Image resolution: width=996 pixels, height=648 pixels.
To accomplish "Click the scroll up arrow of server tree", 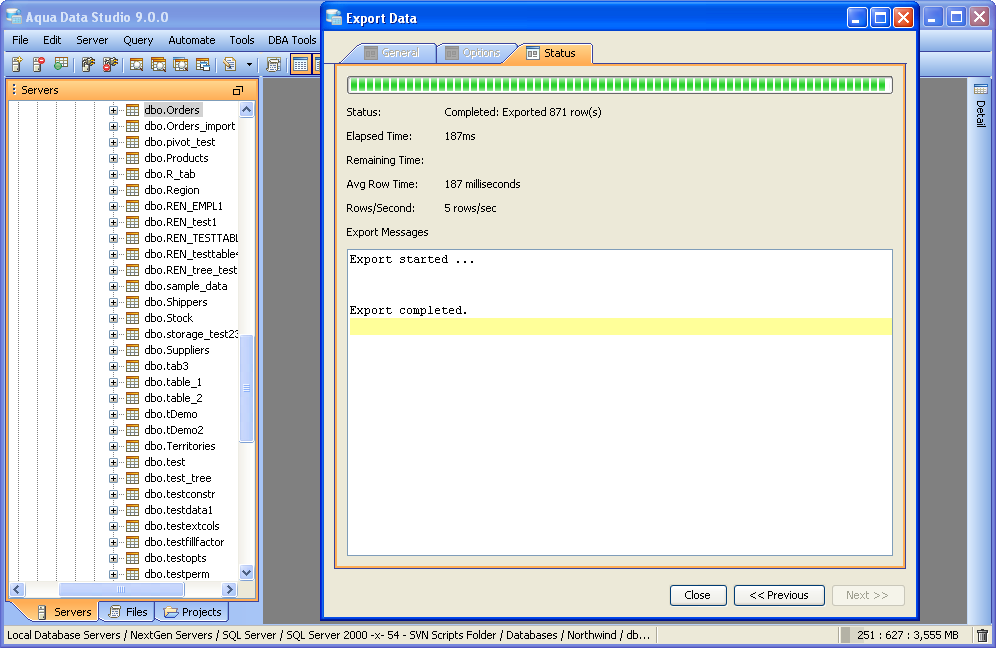I will point(246,109).
